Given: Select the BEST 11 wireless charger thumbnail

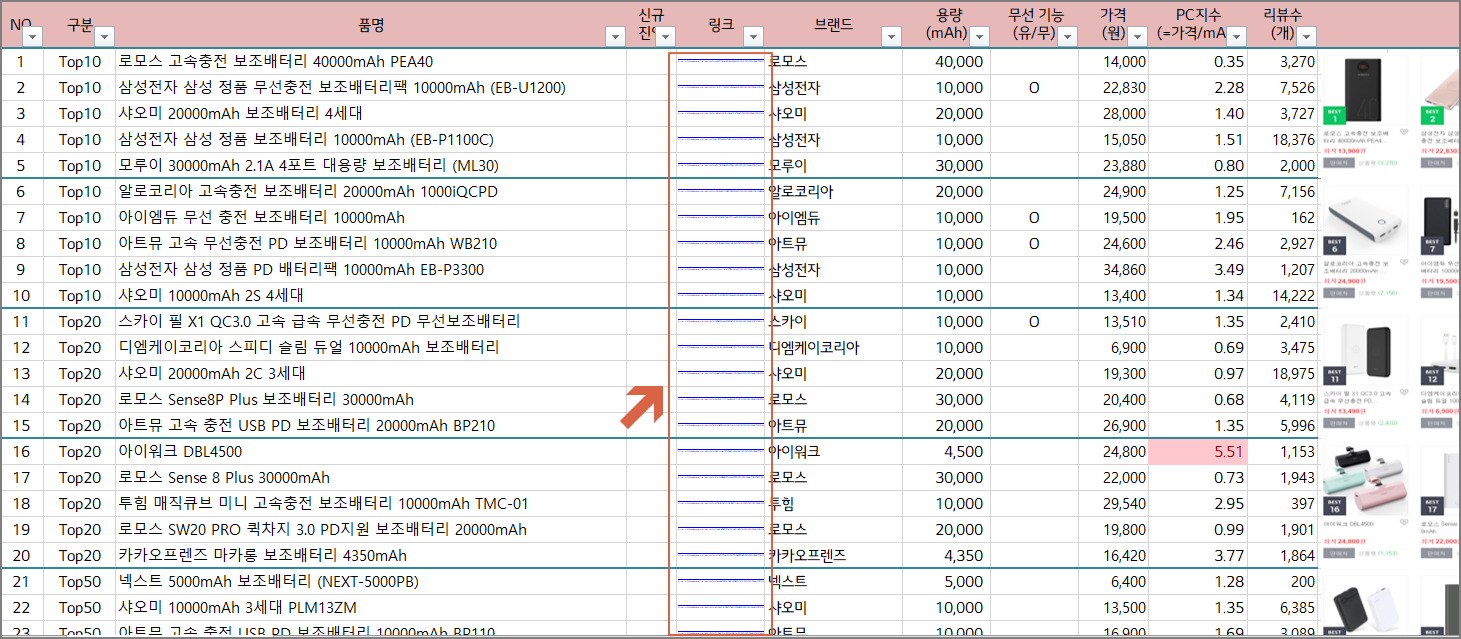Looking at the screenshot, I should (1364, 352).
